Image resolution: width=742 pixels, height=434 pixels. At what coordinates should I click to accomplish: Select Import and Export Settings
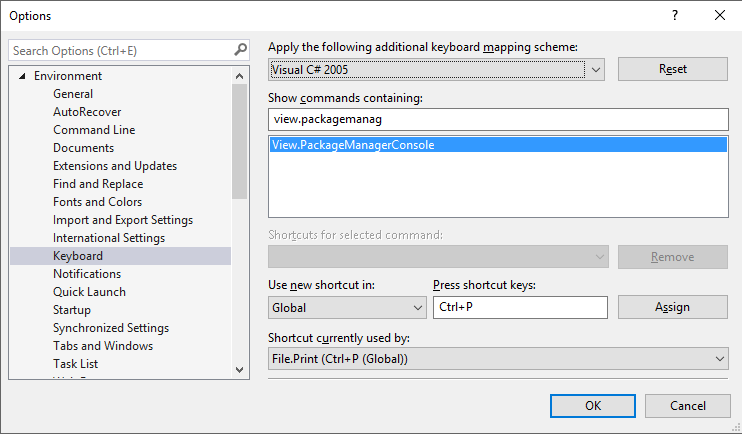(x=123, y=220)
